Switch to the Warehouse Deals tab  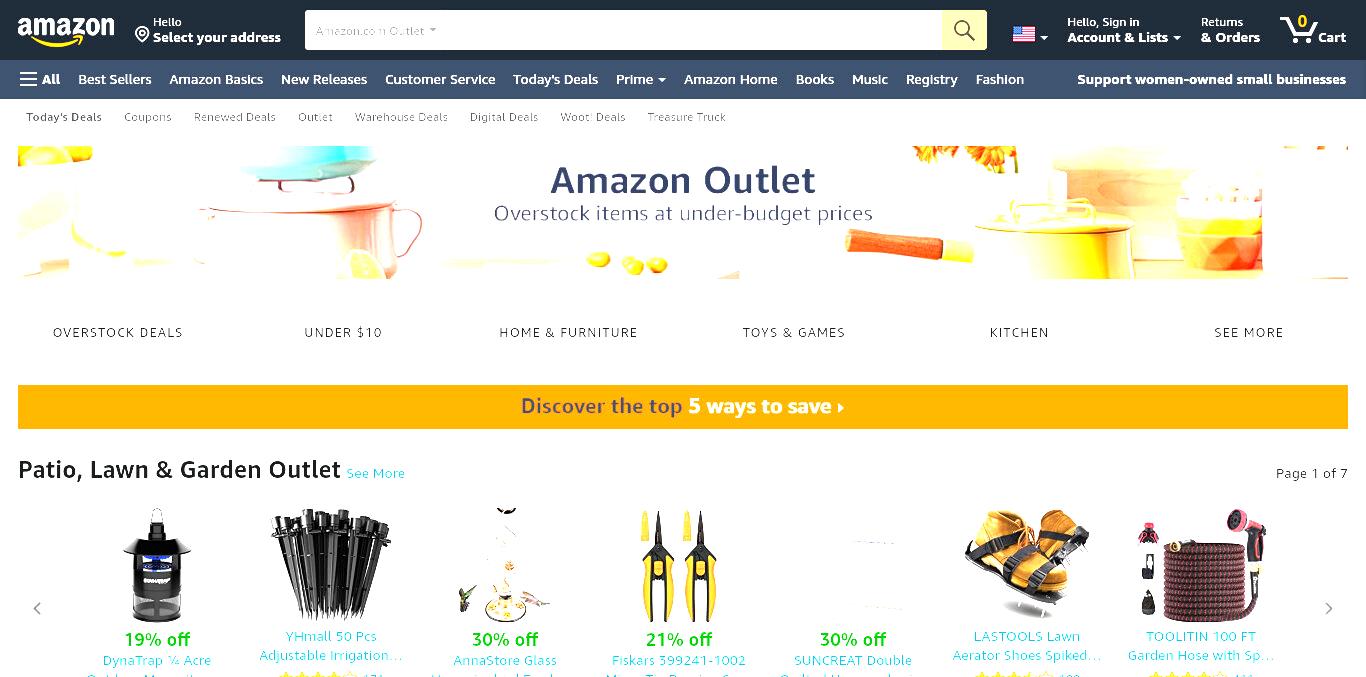[401, 117]
